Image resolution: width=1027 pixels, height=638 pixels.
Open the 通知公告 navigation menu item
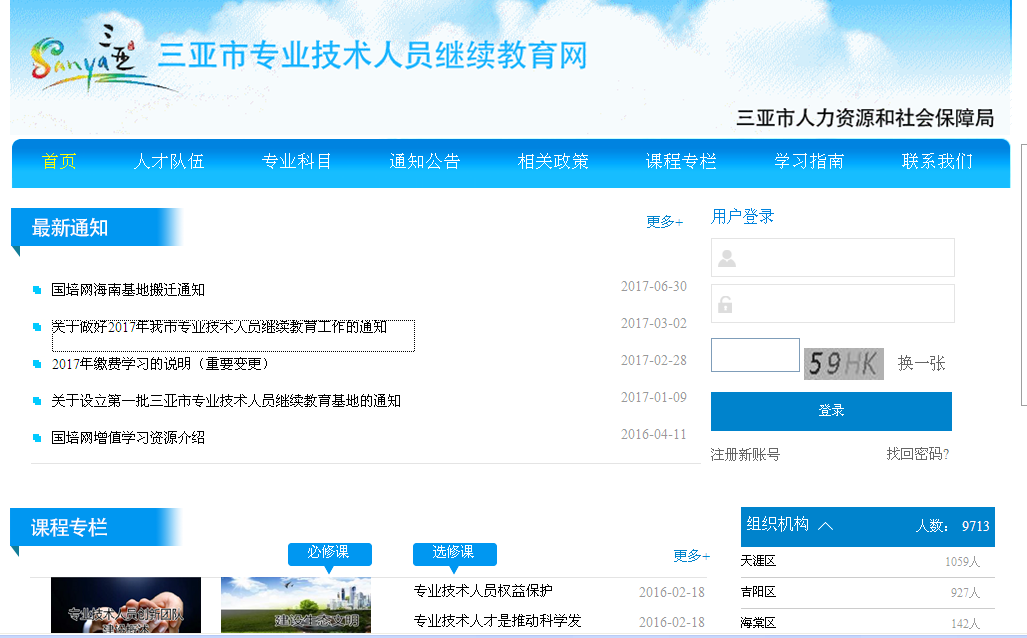pyautogui.click(x=425, y=162)
